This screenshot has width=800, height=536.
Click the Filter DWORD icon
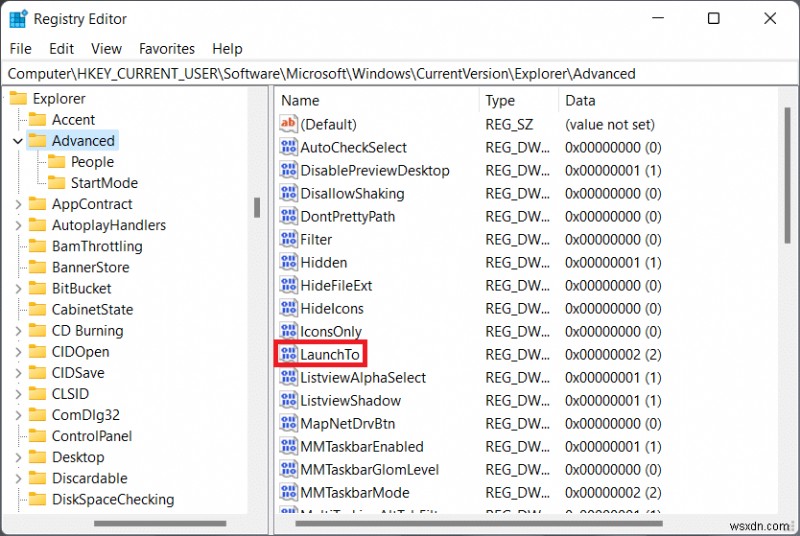[x=288, y=239]
